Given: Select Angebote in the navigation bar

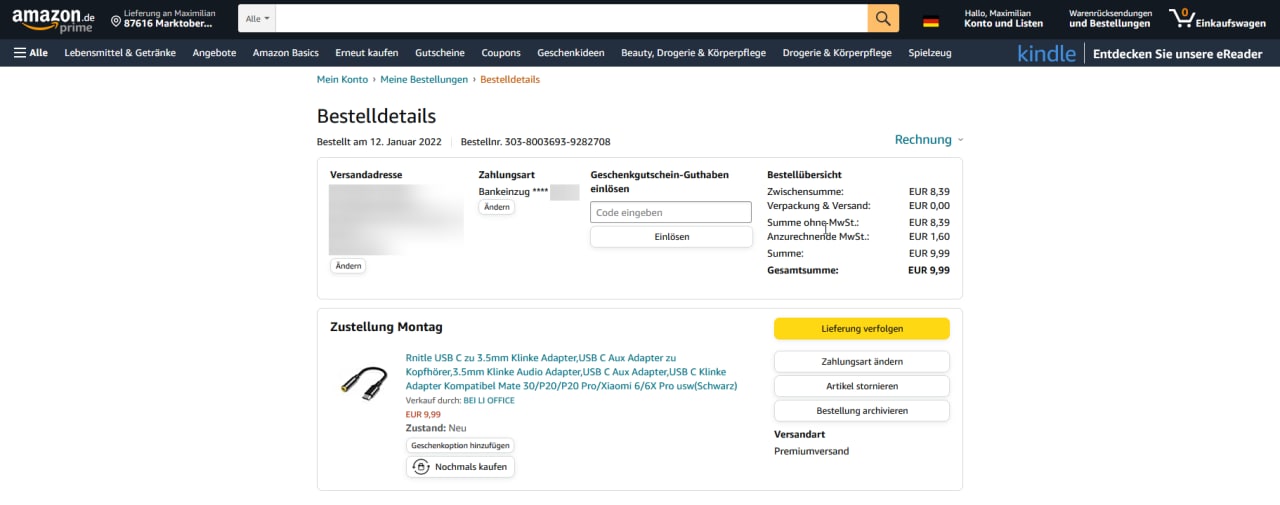Looking at the screenshot, I should pos(214,53).
